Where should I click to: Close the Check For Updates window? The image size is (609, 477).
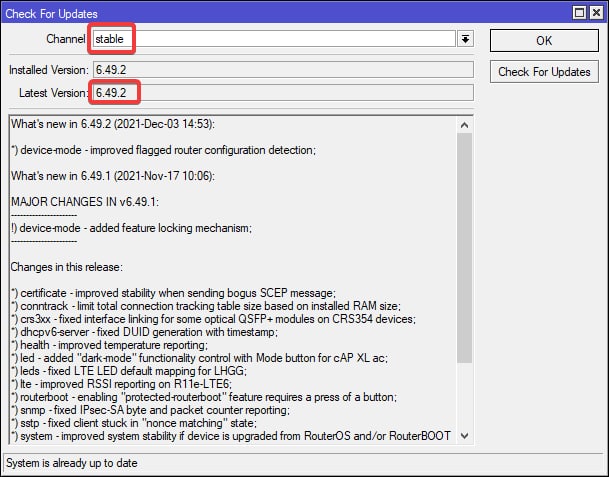(596, 13)
